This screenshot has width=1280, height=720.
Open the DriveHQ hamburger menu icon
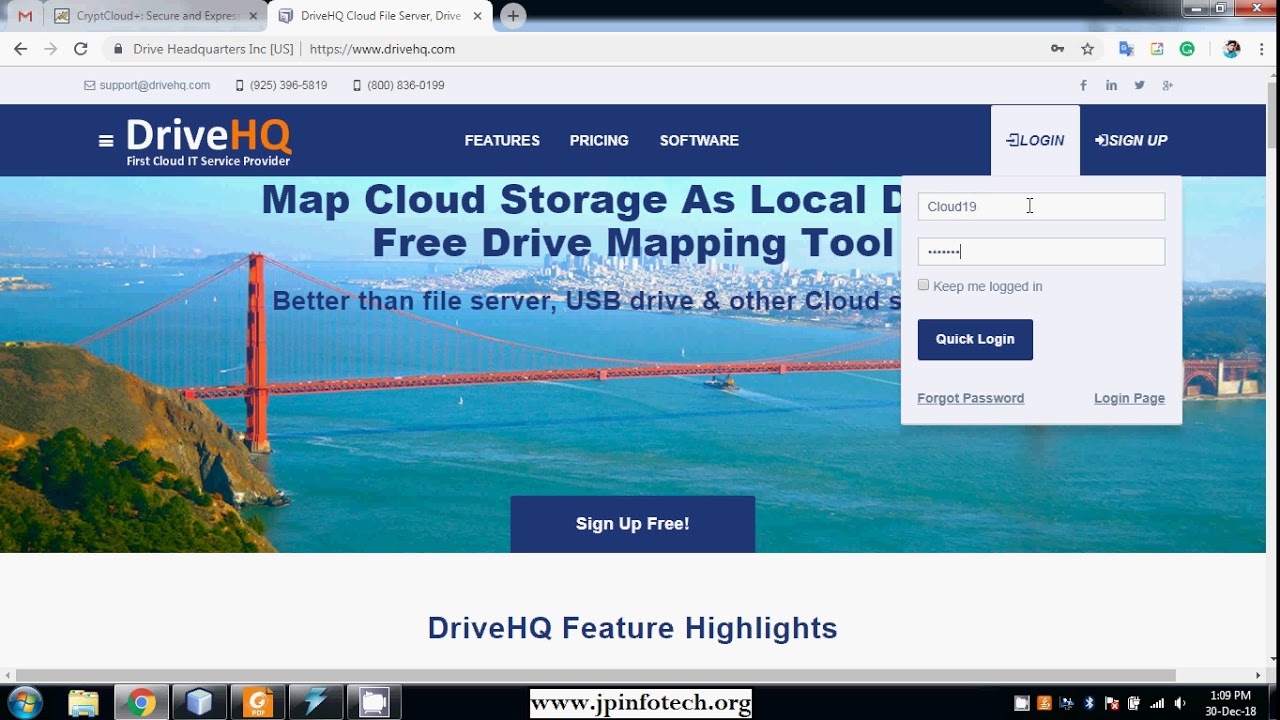click(106, 141)
